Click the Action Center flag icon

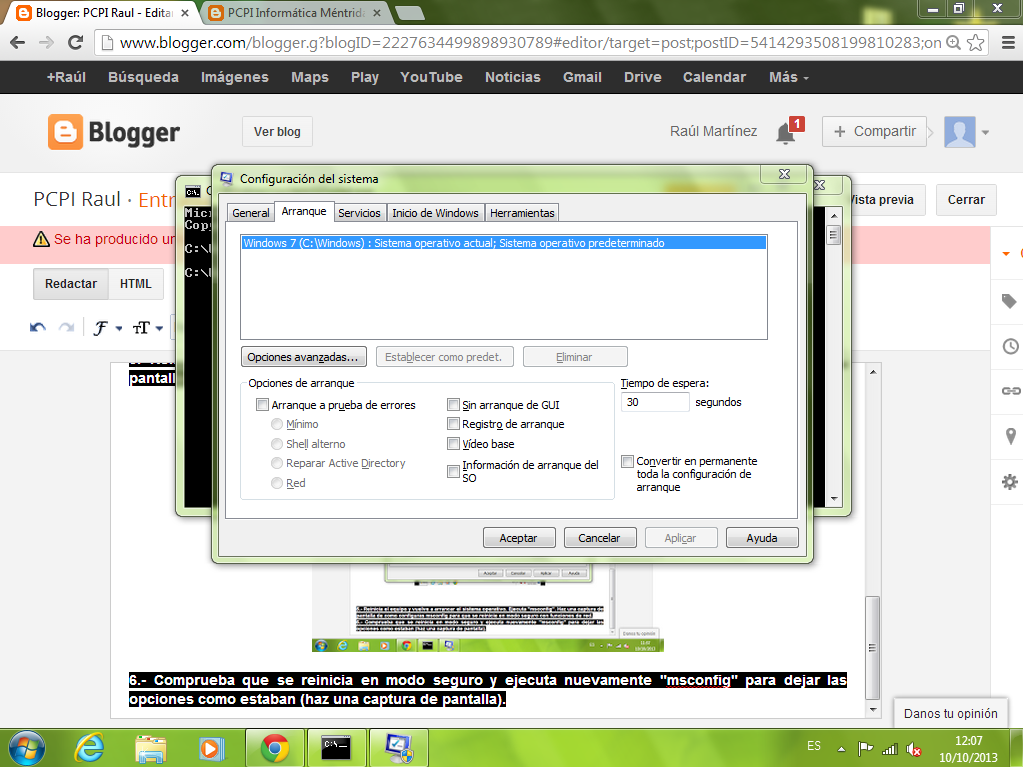[x=865, y=749]
